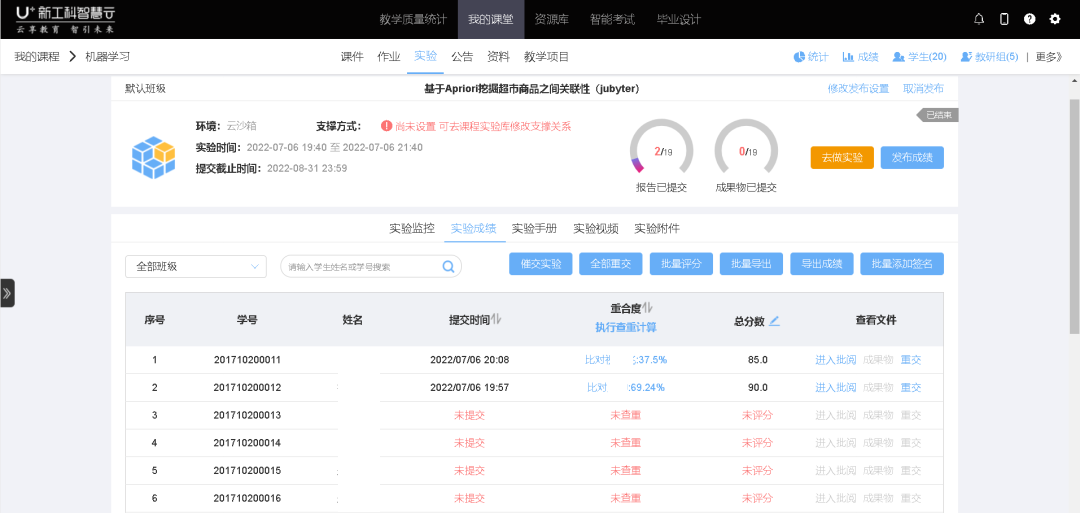Open 学生(20) list
The width and height of the screenshot is (1080, 513).
920,57
